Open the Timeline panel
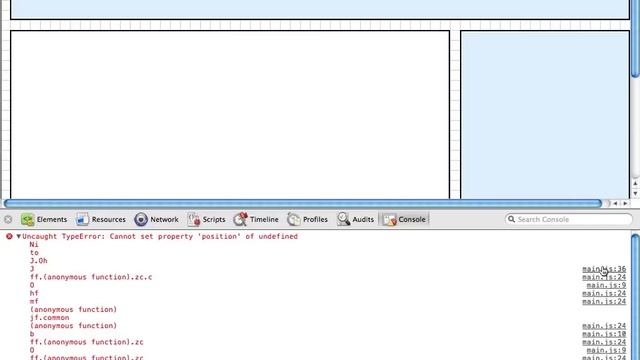This screenshot has width=640, height=360. (x=256, y=220)
